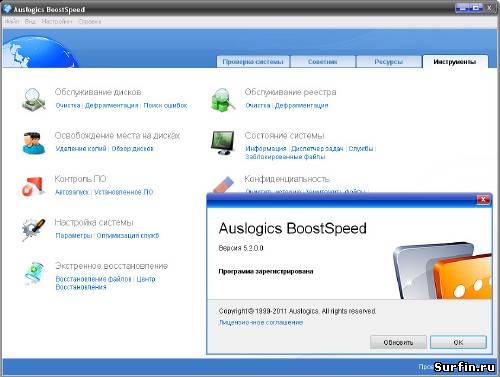The image size is (500, 377).
Task: Click the Обзор дисков link
Action: click(132, 149)
